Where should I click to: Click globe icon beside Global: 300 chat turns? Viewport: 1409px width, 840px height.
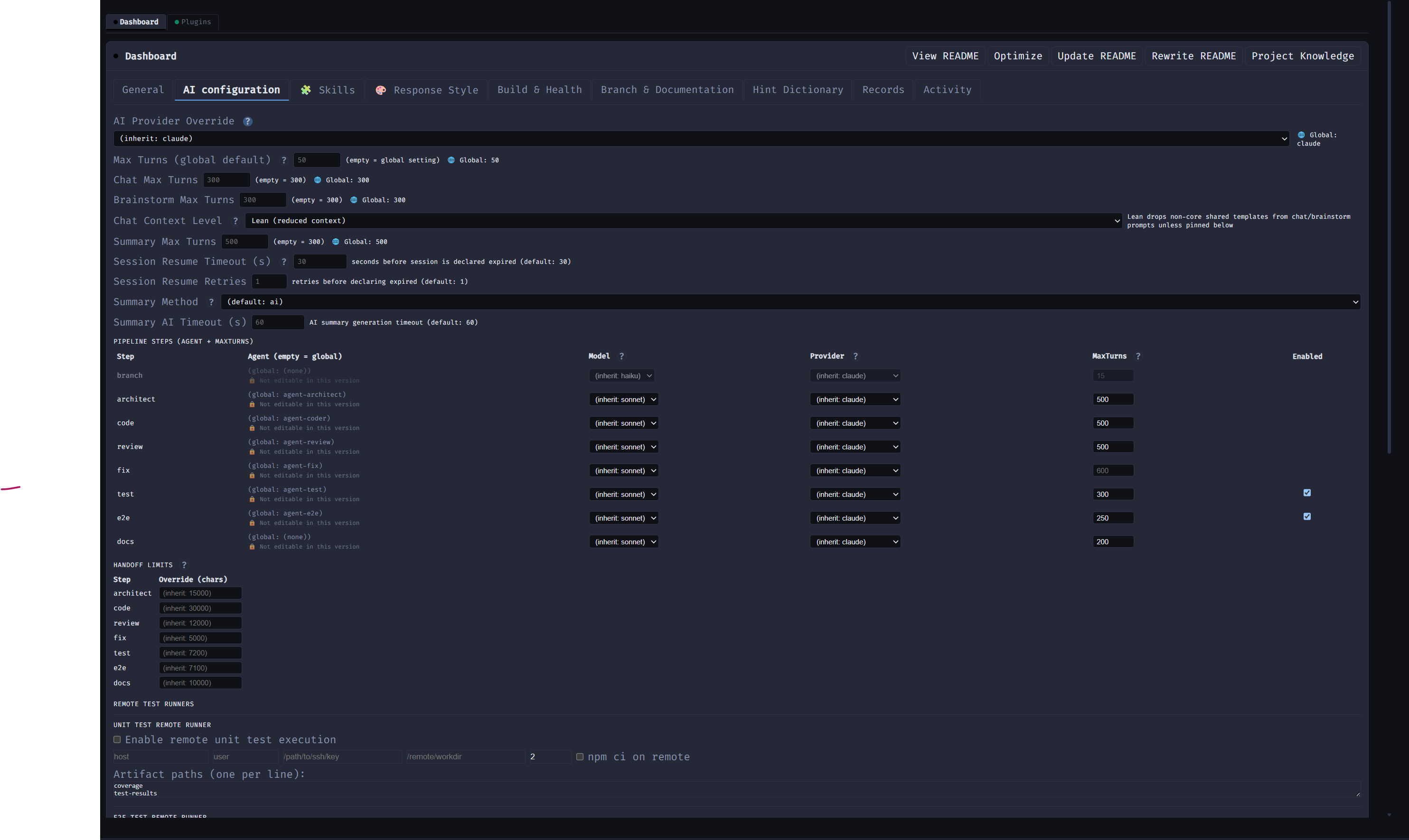[x=318, y=180]
